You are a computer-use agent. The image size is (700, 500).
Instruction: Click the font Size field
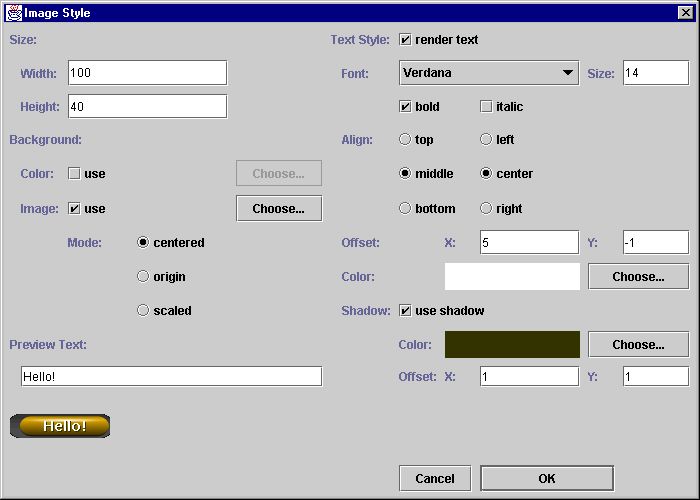tap(656, 73)
